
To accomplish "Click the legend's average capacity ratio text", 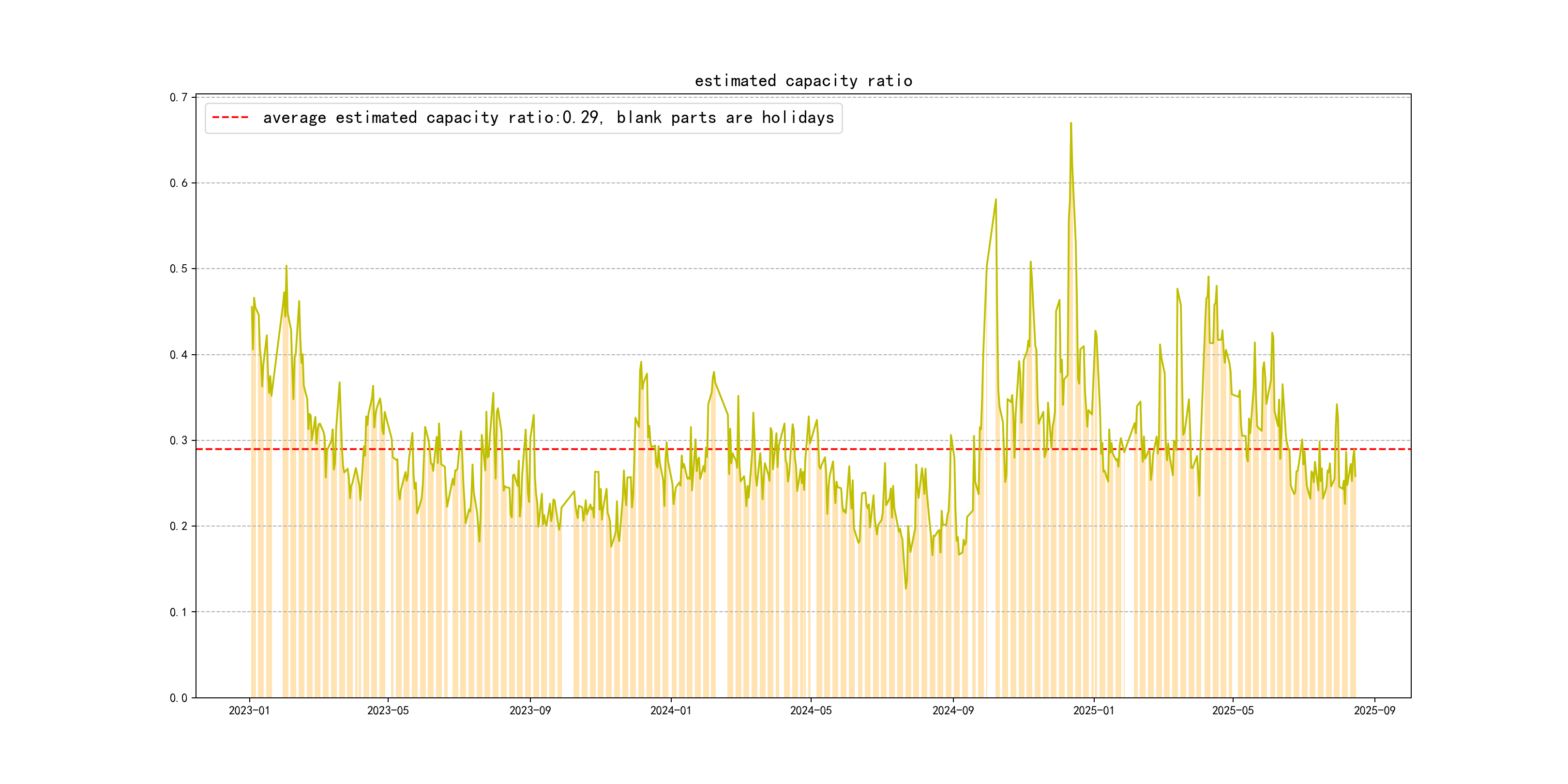I will click(x=548, y=118).
